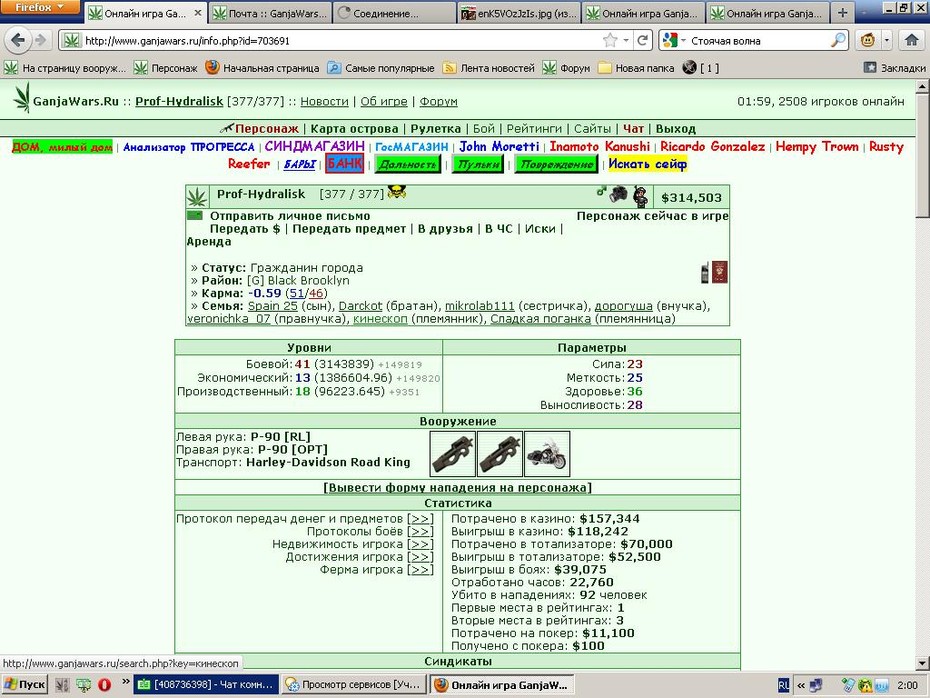Screen dimensions: 930x698
Task: Open the new tab plus button
Action: [842, 12]
